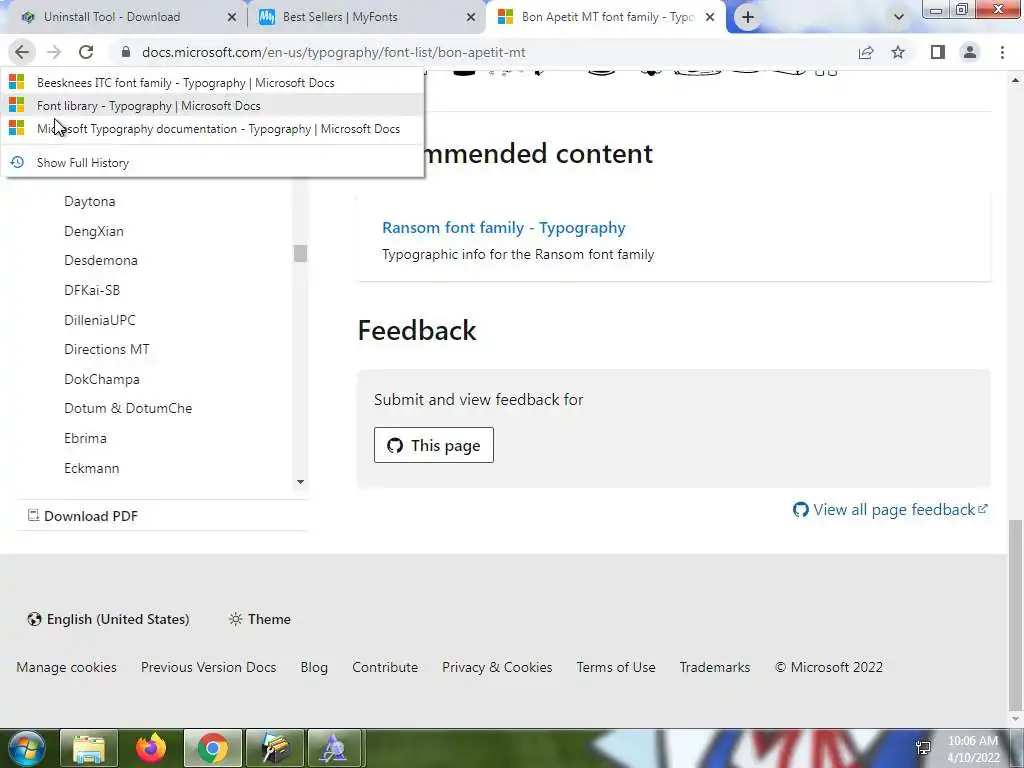The width and height of the screenshot is (1024, 768).
Task: Open DengXian in the font list
Action: point(93,231)
